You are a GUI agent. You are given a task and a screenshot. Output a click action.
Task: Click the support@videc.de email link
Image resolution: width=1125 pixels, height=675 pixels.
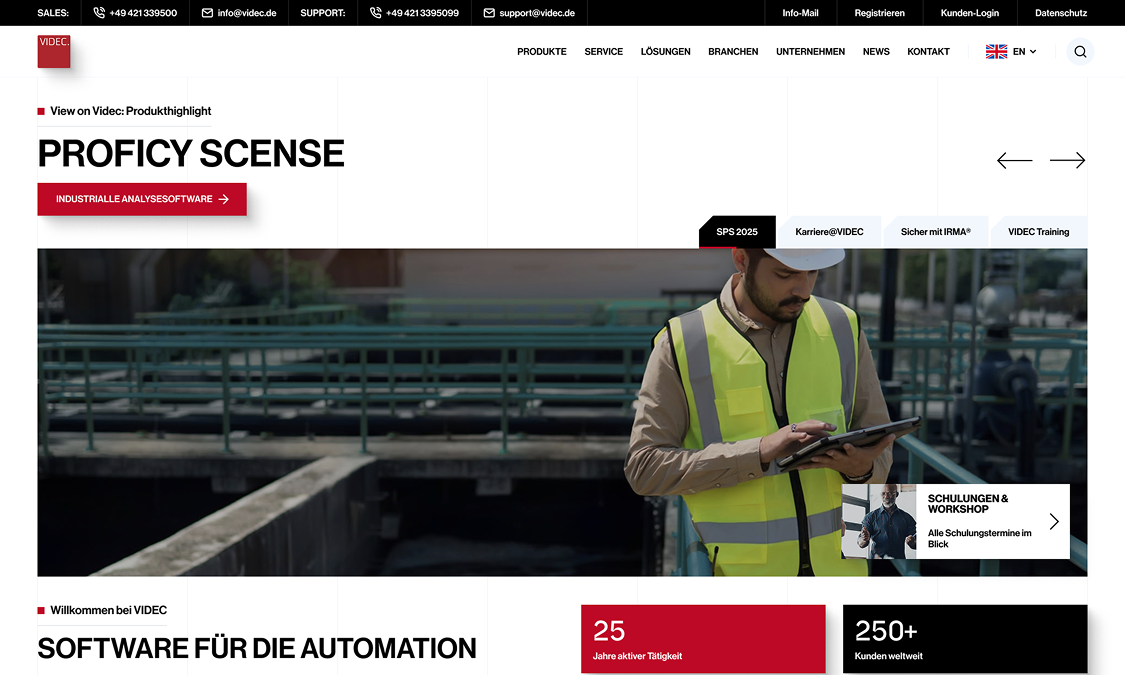tap(529, 13)
